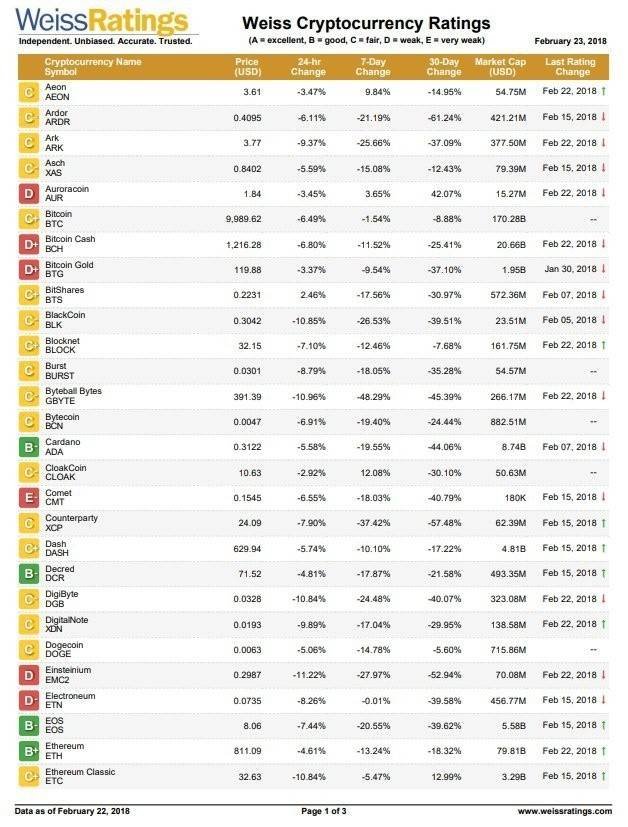Select the green B- badge for Decred
Screen dimensions: 628x827
29,574
